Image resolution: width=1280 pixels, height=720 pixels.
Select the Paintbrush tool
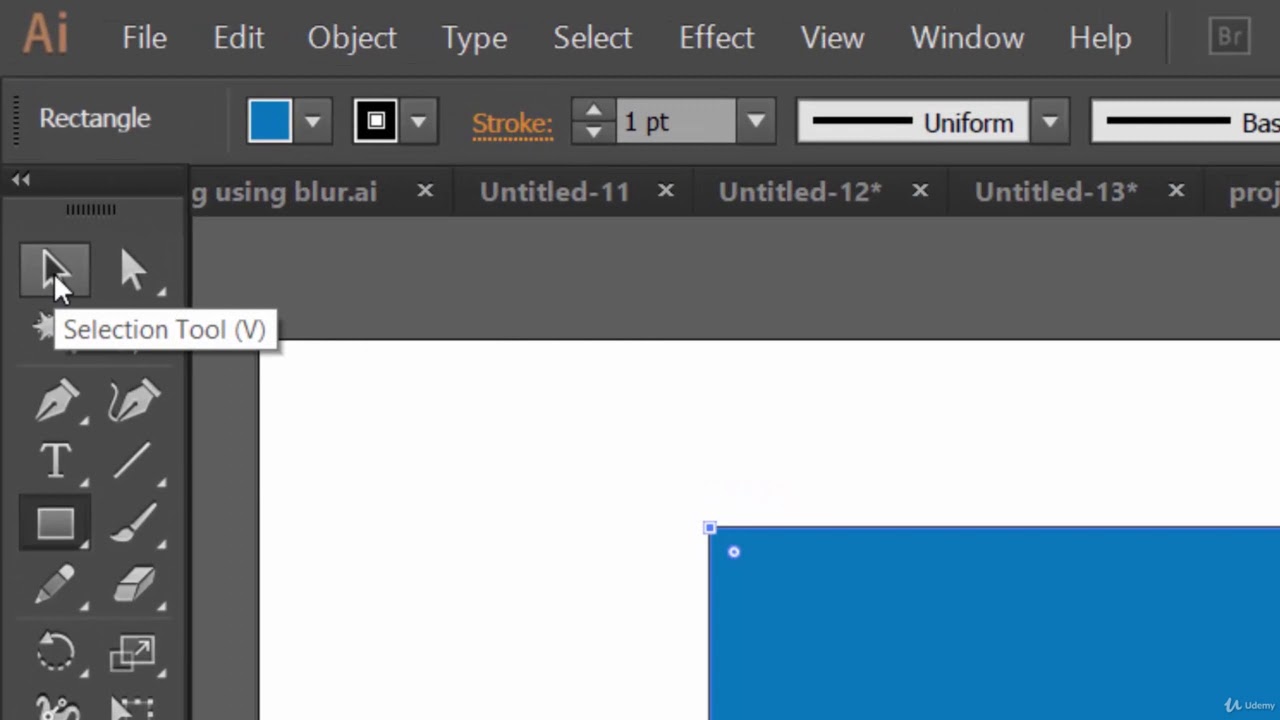134,524
